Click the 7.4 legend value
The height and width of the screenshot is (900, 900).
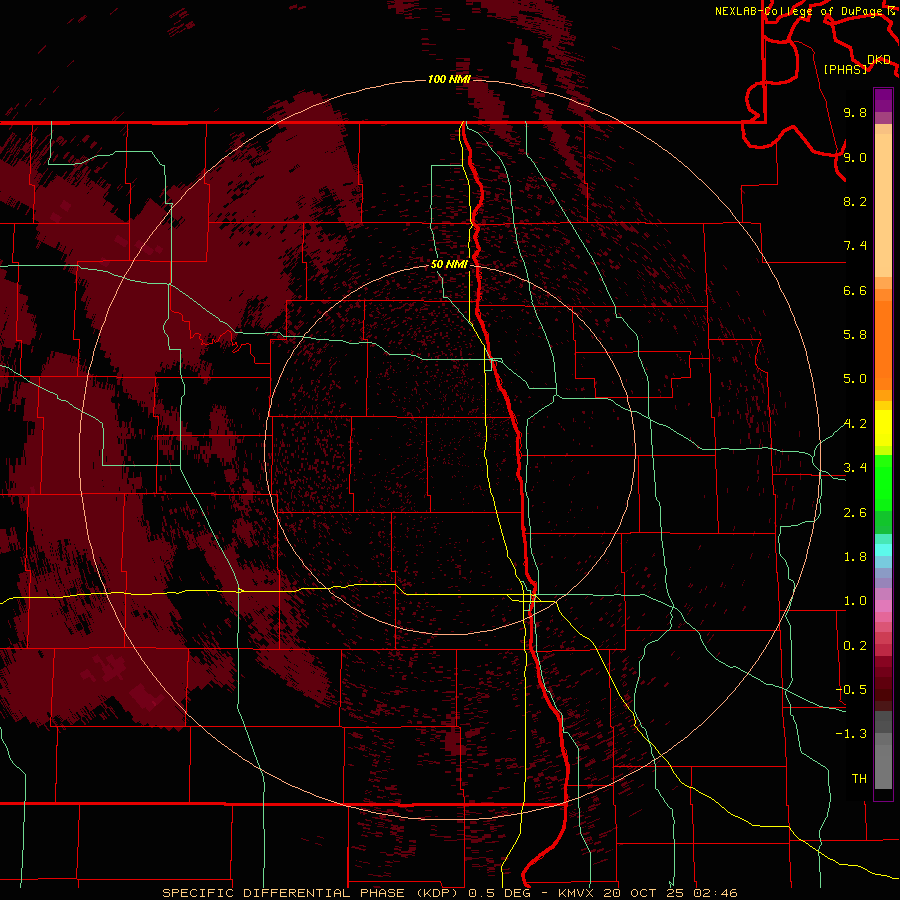(x=855, y=246)
